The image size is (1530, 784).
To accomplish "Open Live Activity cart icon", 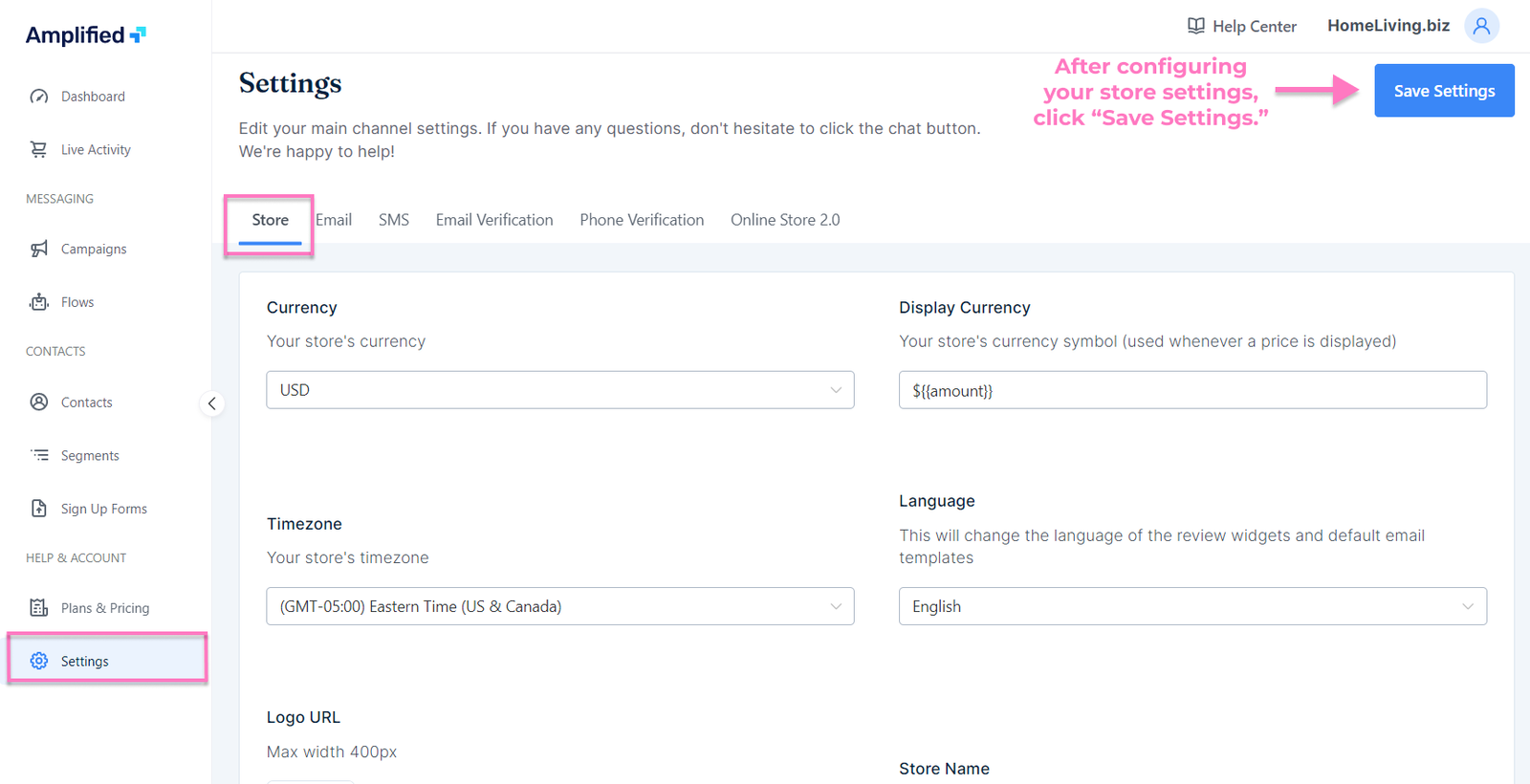I will click(39, 150).
